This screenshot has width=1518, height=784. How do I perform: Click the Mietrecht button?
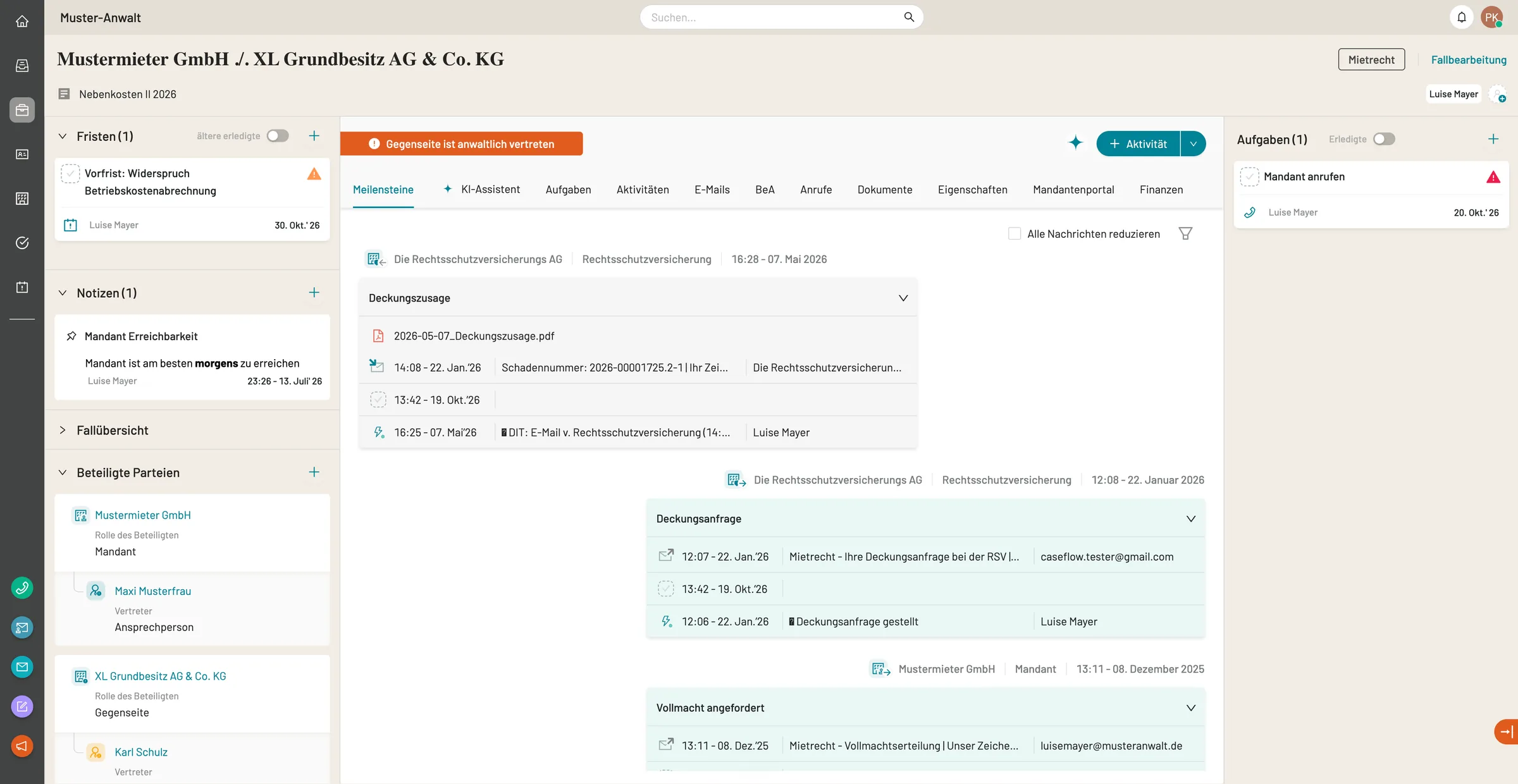coord(1371,59)
